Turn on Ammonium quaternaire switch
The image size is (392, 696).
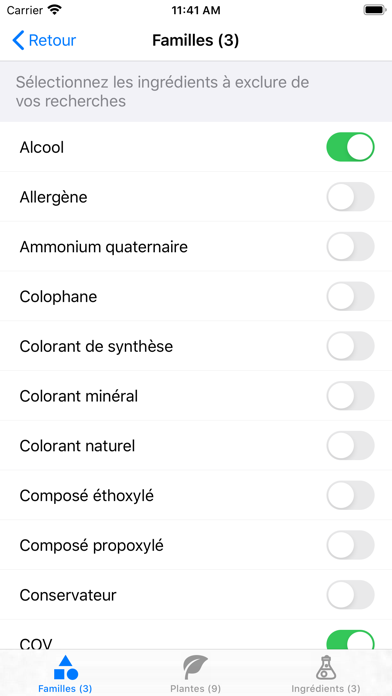(x=351, y=246)
